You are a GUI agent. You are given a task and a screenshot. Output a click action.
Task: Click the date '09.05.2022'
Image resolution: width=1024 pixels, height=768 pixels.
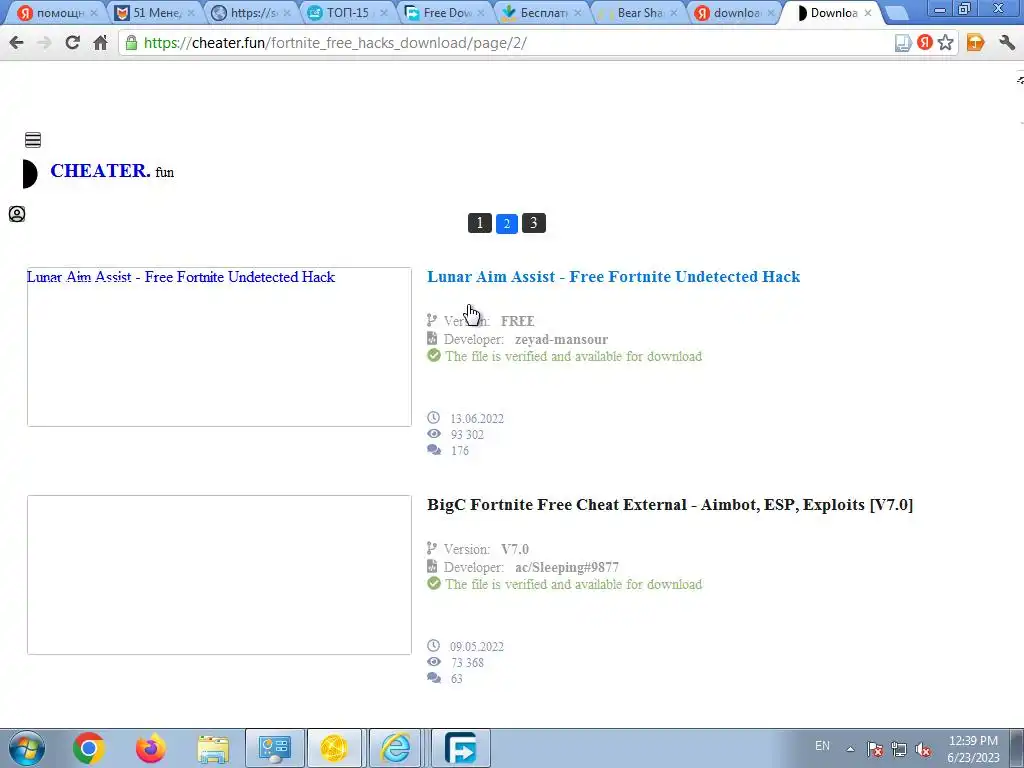click(477, 647)
